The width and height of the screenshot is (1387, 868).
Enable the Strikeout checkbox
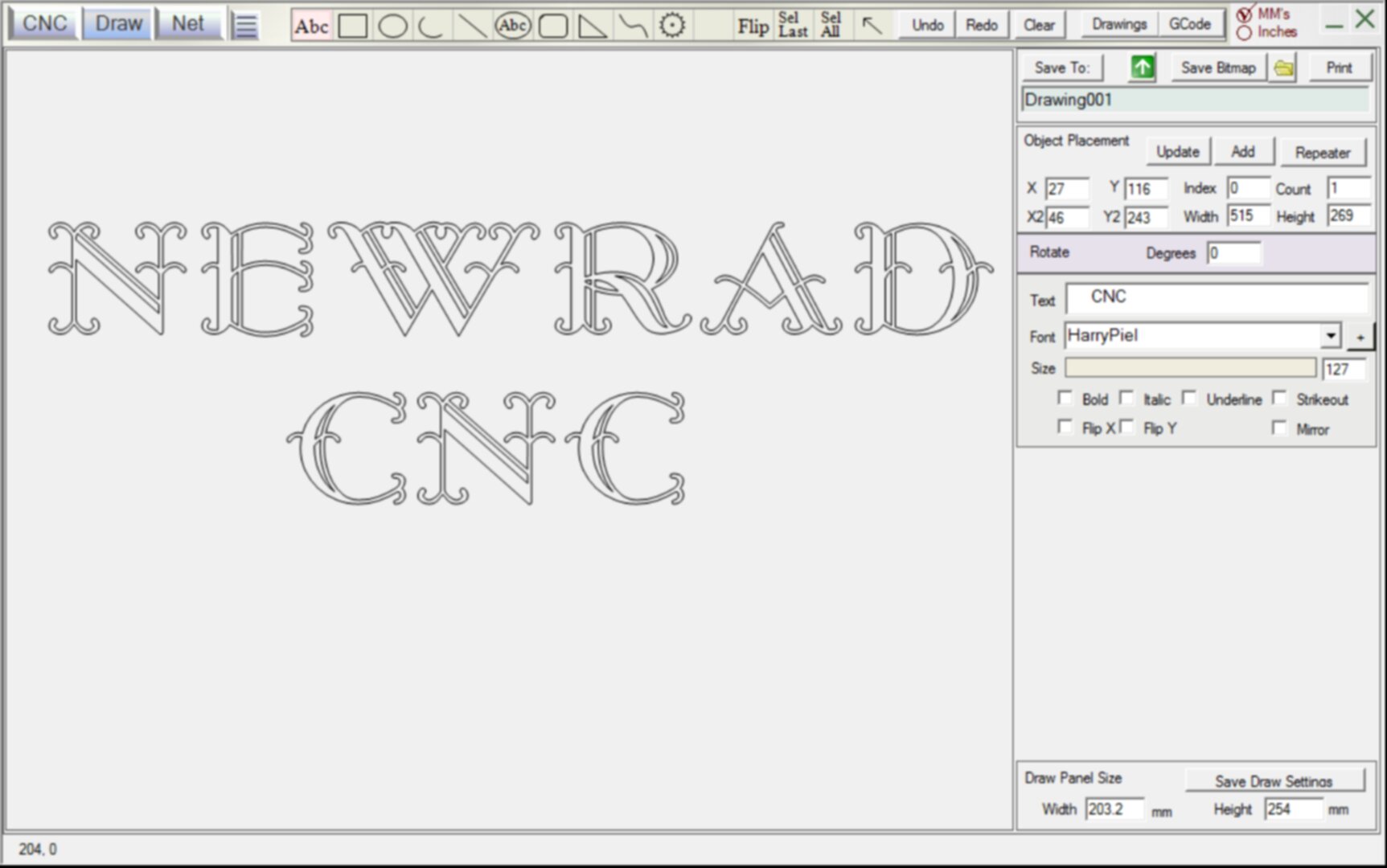pos(1279,398)
